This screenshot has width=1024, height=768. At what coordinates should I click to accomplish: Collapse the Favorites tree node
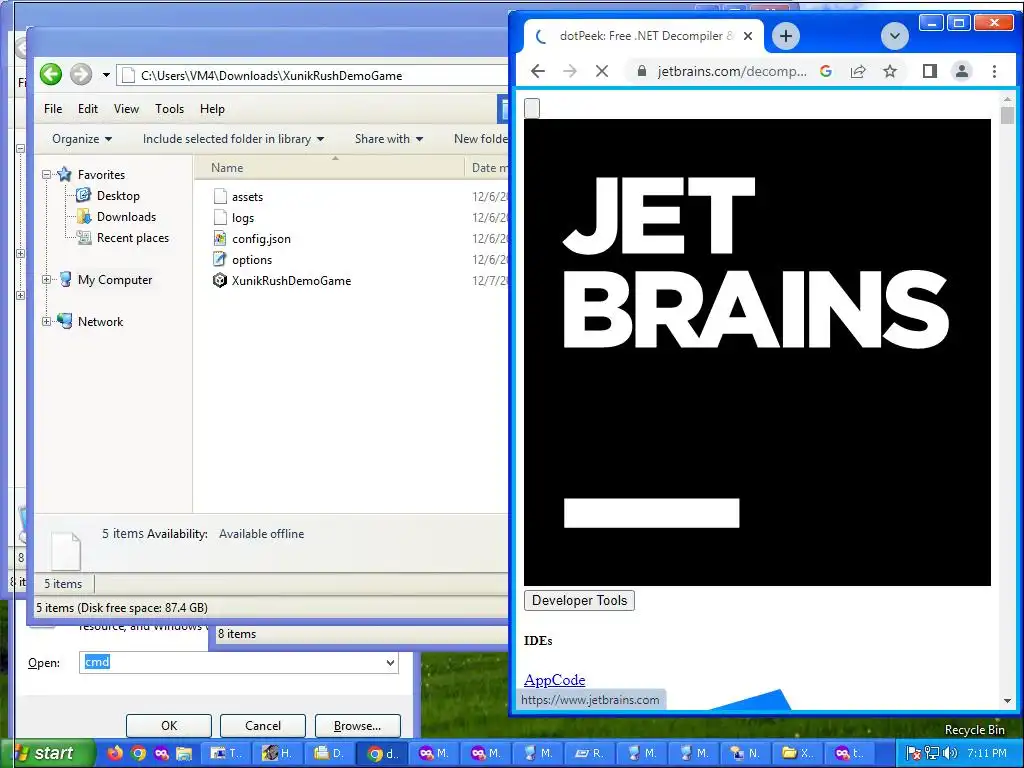[x=46, y=174]
